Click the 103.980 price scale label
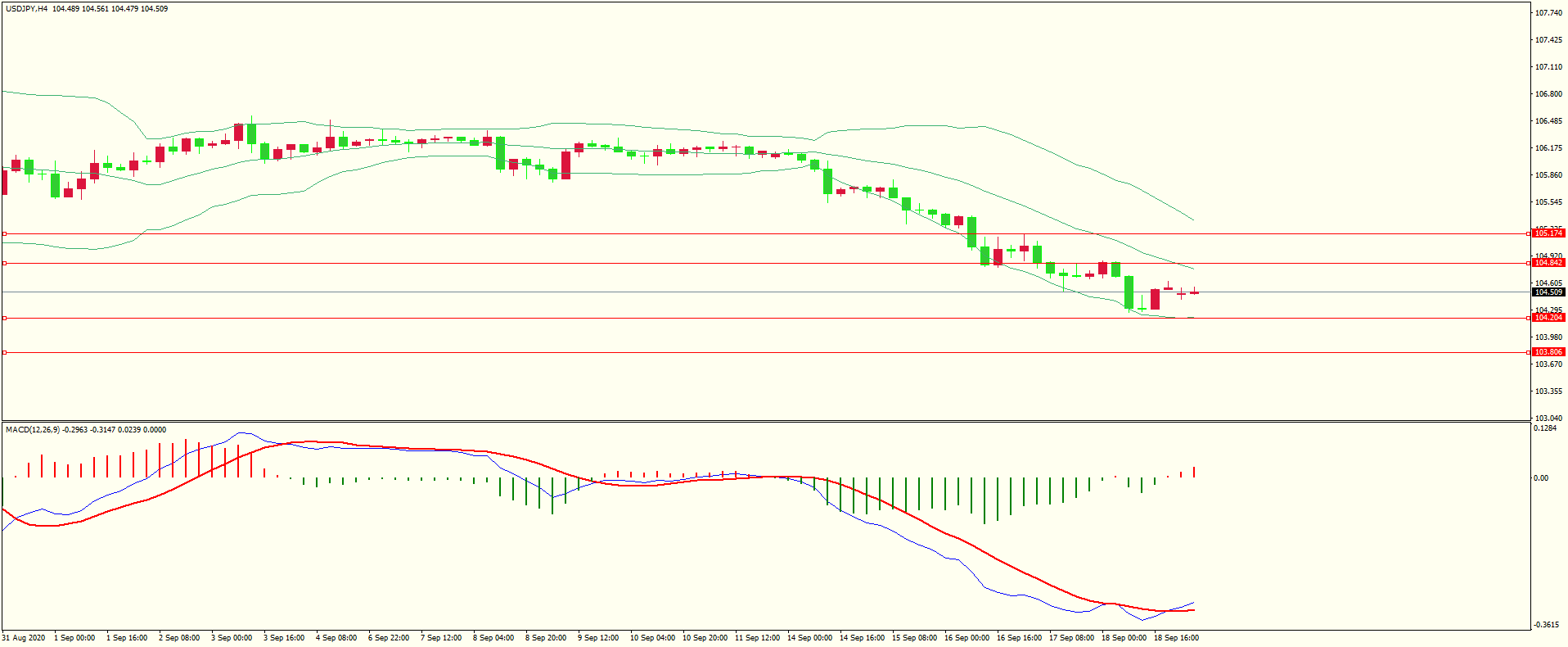The height and width of the screenshot is (647, 1568). point(1548,337)
